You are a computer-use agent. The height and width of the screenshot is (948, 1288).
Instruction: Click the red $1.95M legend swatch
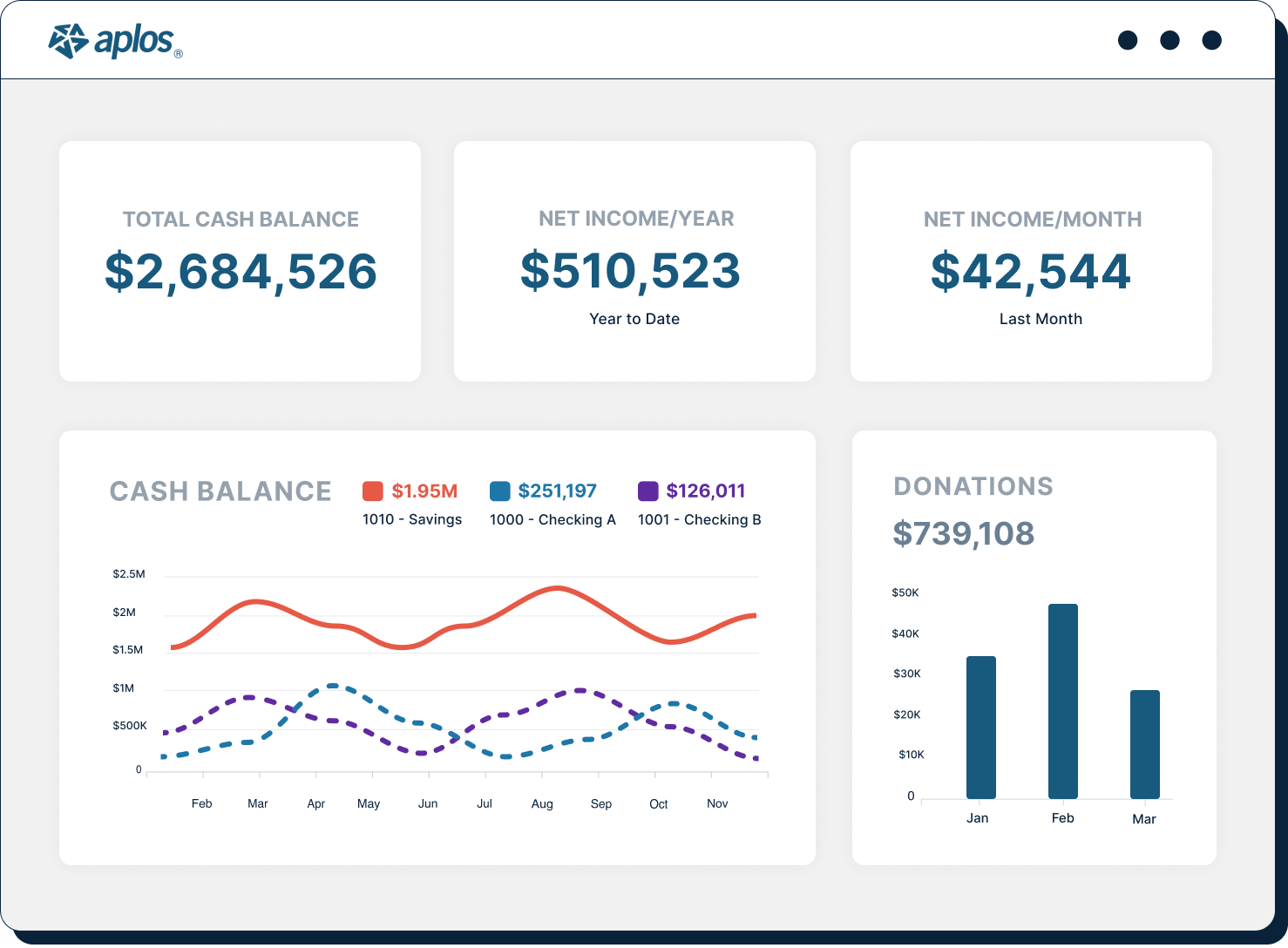coord(372,491)
